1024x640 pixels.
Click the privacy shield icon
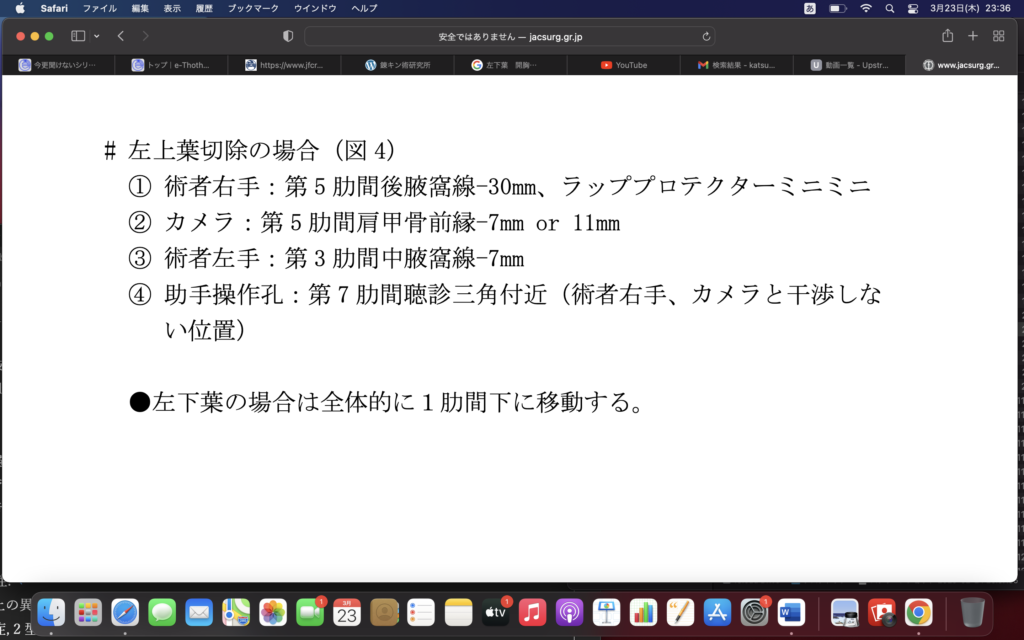288,36
